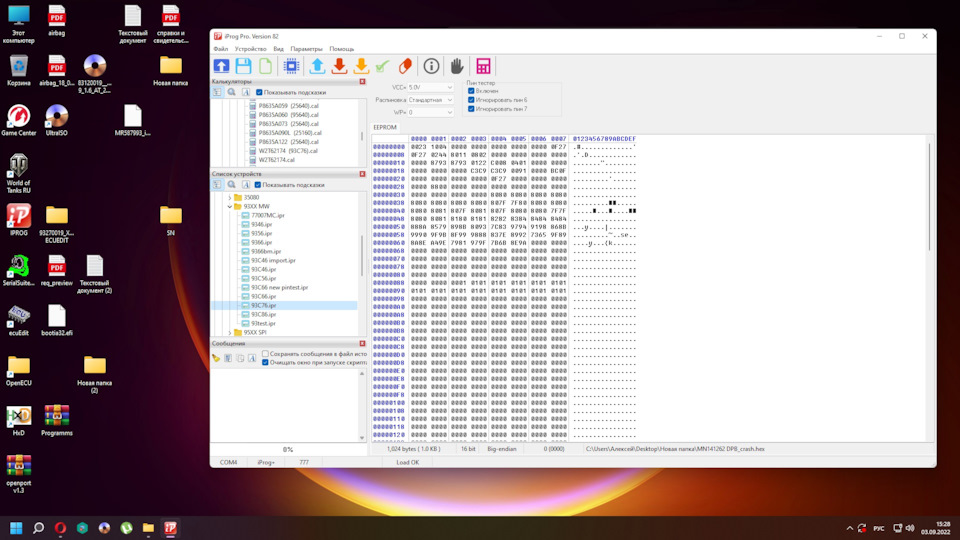Click the Windows Start button
The height and width of the screenshot is (540, 960).
[x=16, y=528]
